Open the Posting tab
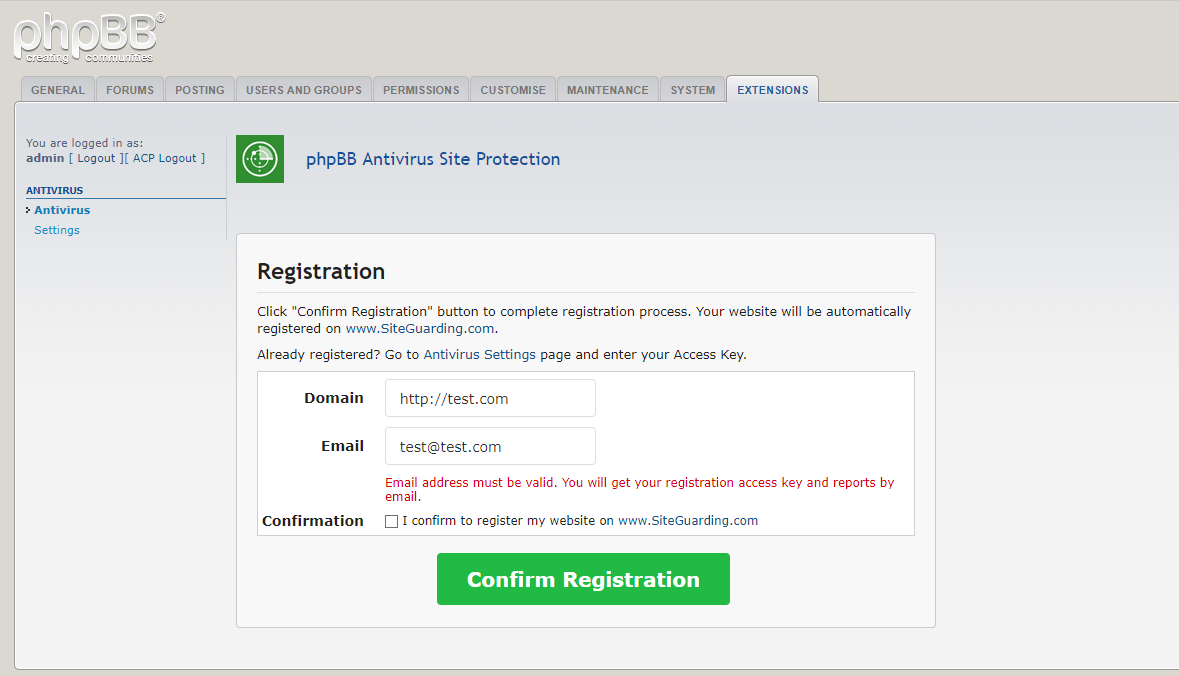1179x676 pixels. (x=200, y=89)
